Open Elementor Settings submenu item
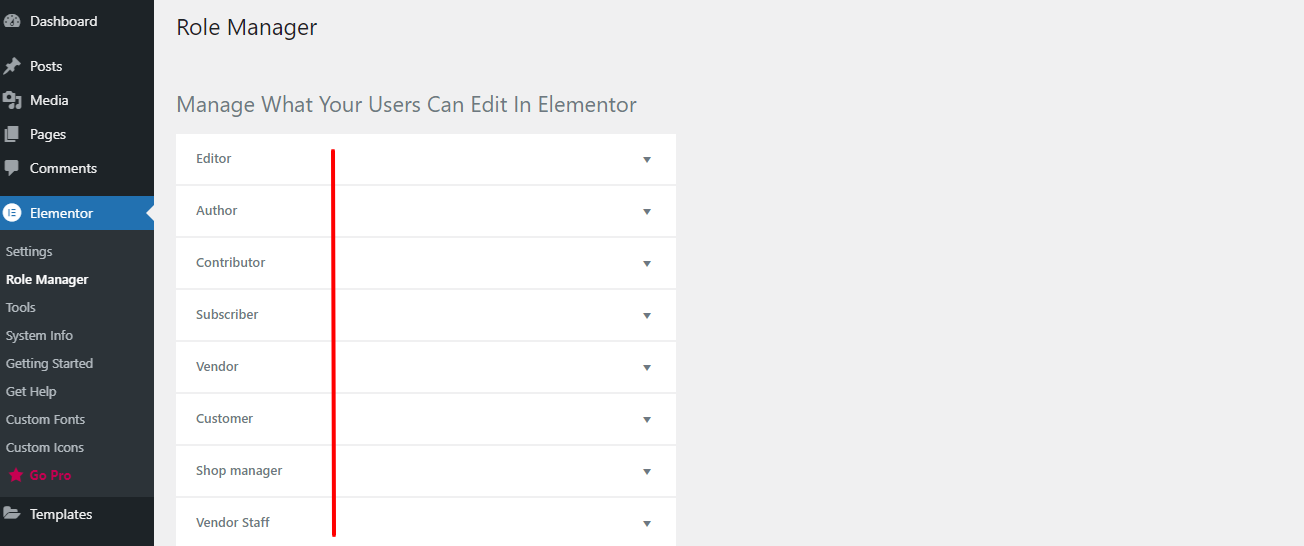The width and height of the screenshot is (1304, 546). pos(29,252)
